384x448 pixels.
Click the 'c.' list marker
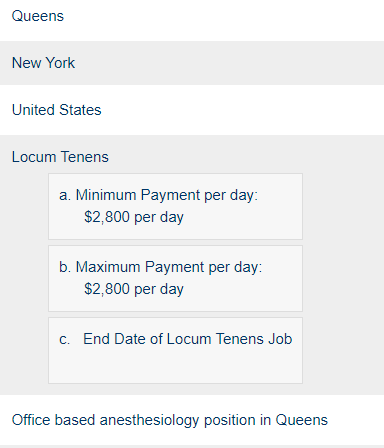point(64,339)
